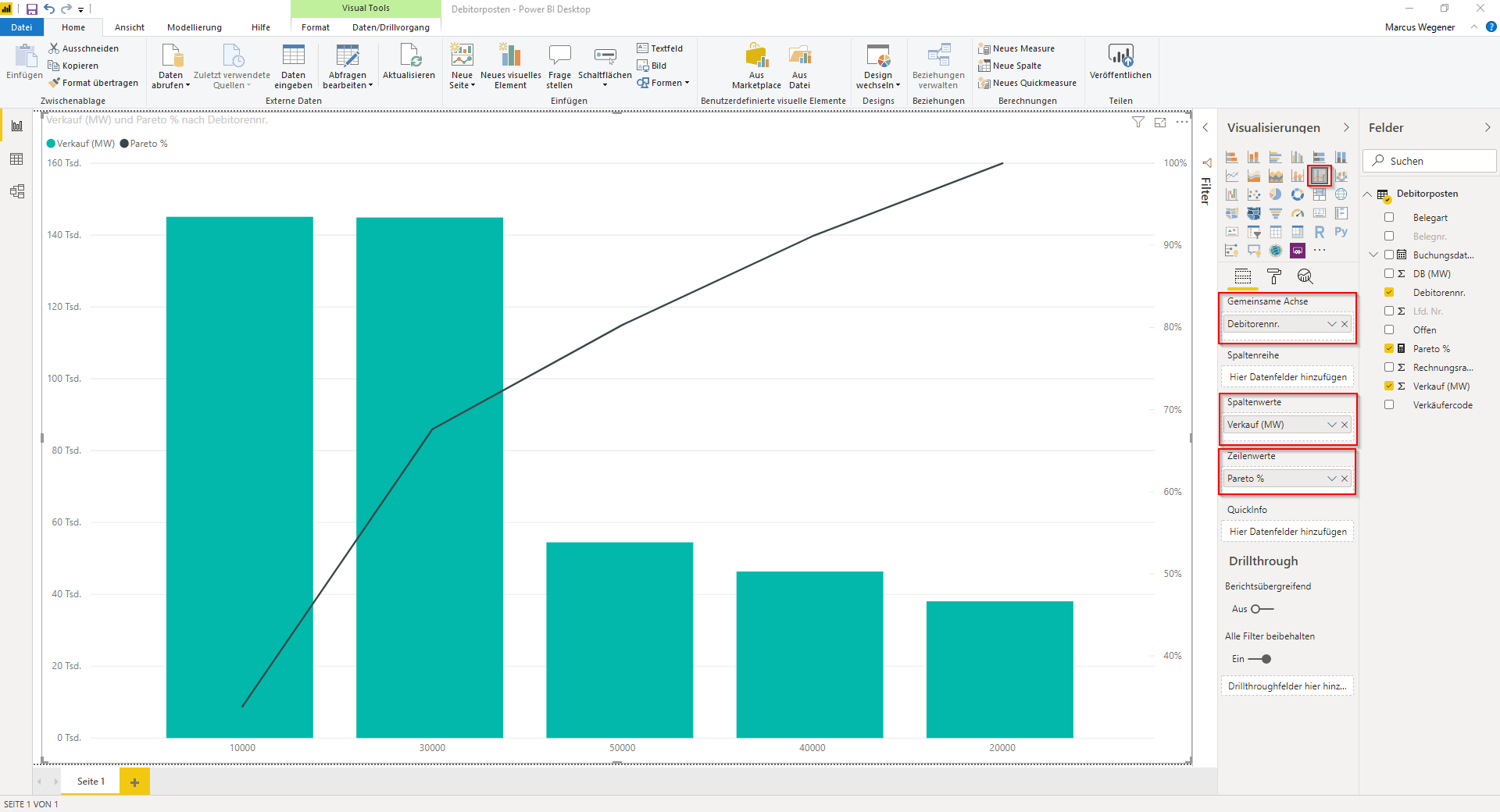Open the Datei menu
The image size is (1500, 812).
(22, 27)
